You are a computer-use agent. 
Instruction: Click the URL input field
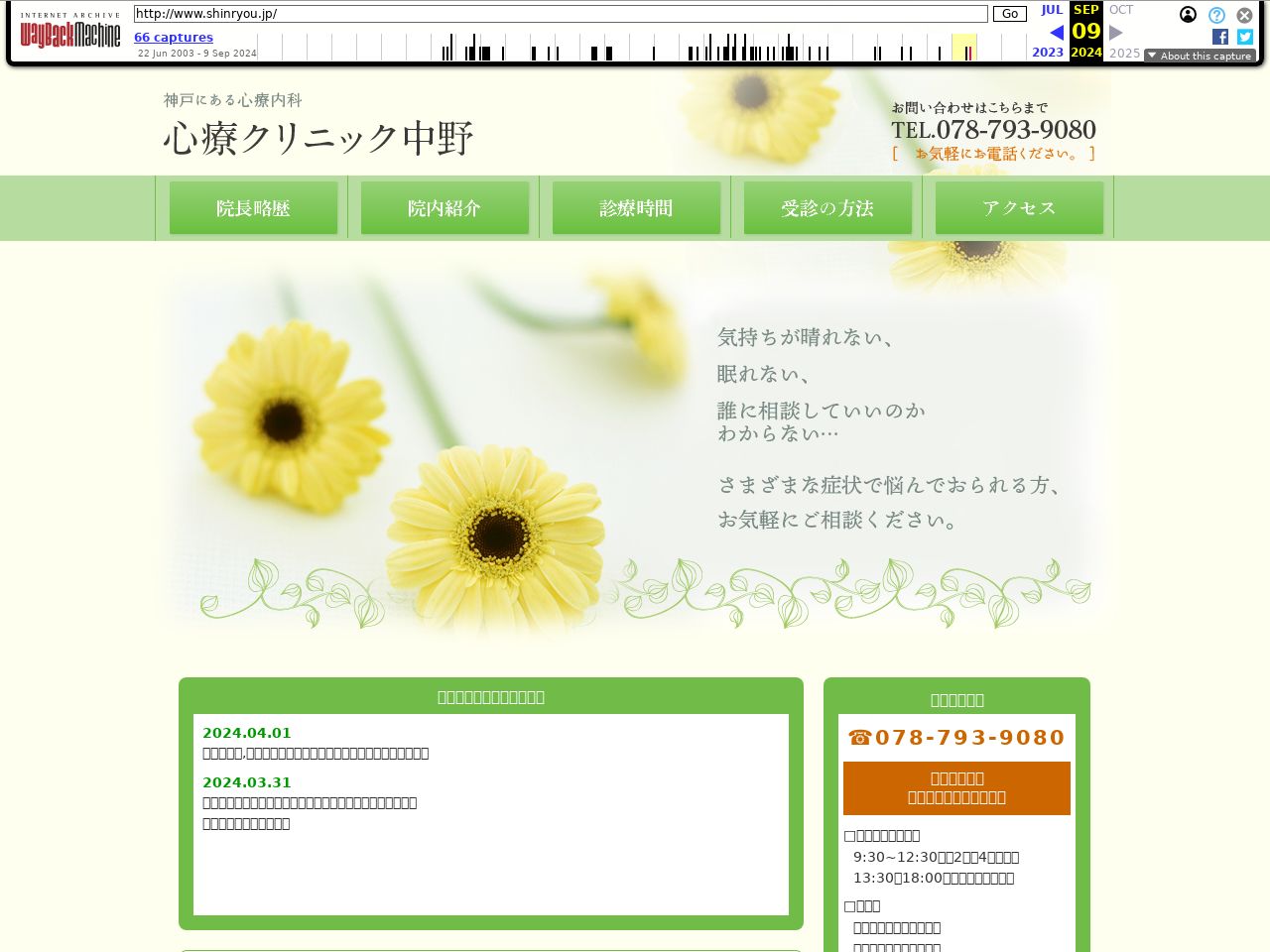pos(561,14)
